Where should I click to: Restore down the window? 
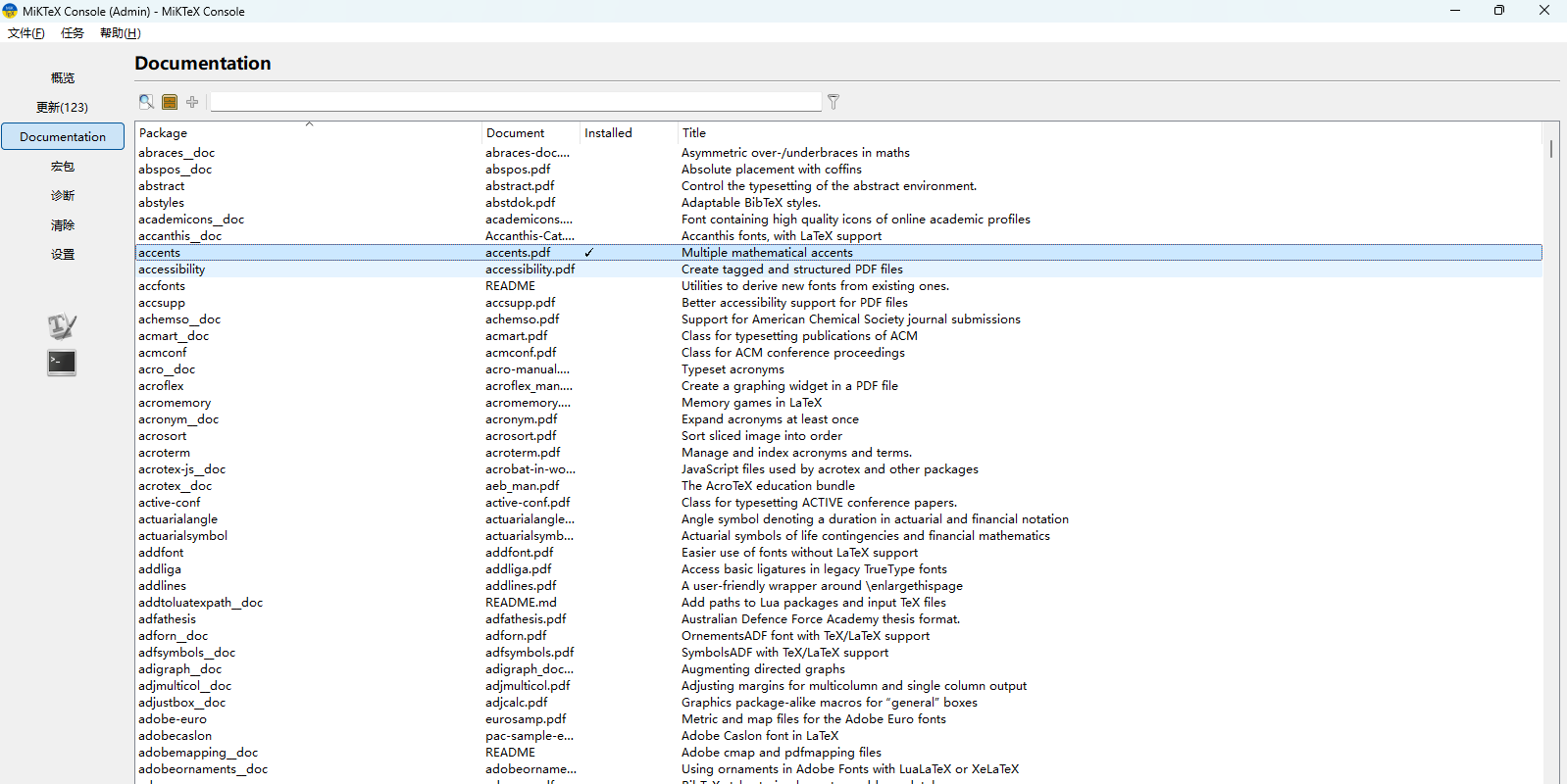1498,11
